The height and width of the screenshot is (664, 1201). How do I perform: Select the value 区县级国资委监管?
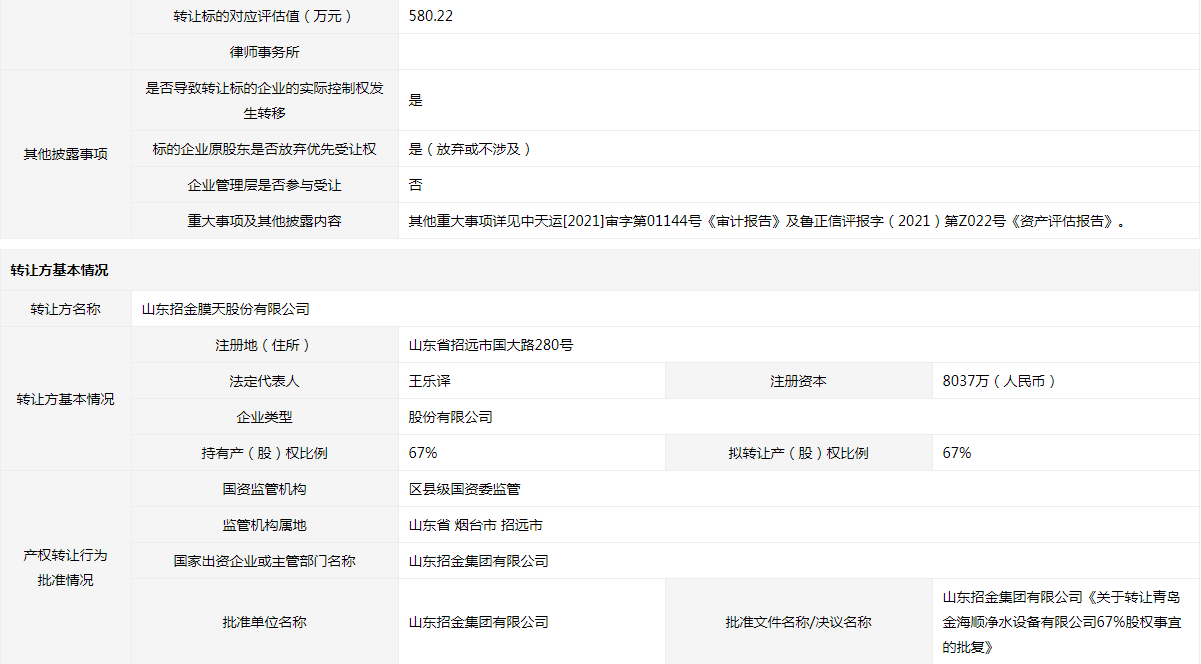[465, 489]
